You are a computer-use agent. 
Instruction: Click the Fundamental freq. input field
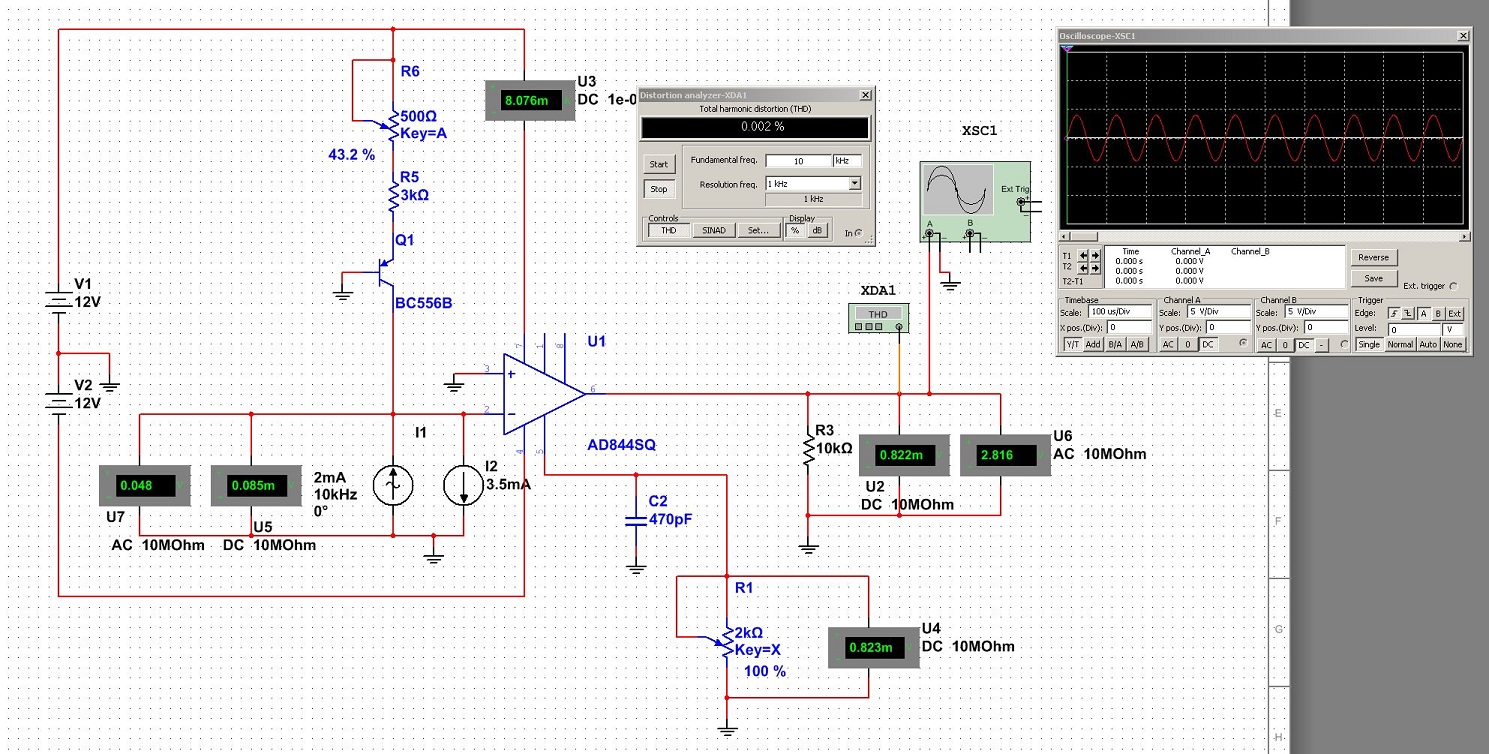pos(799,161)
